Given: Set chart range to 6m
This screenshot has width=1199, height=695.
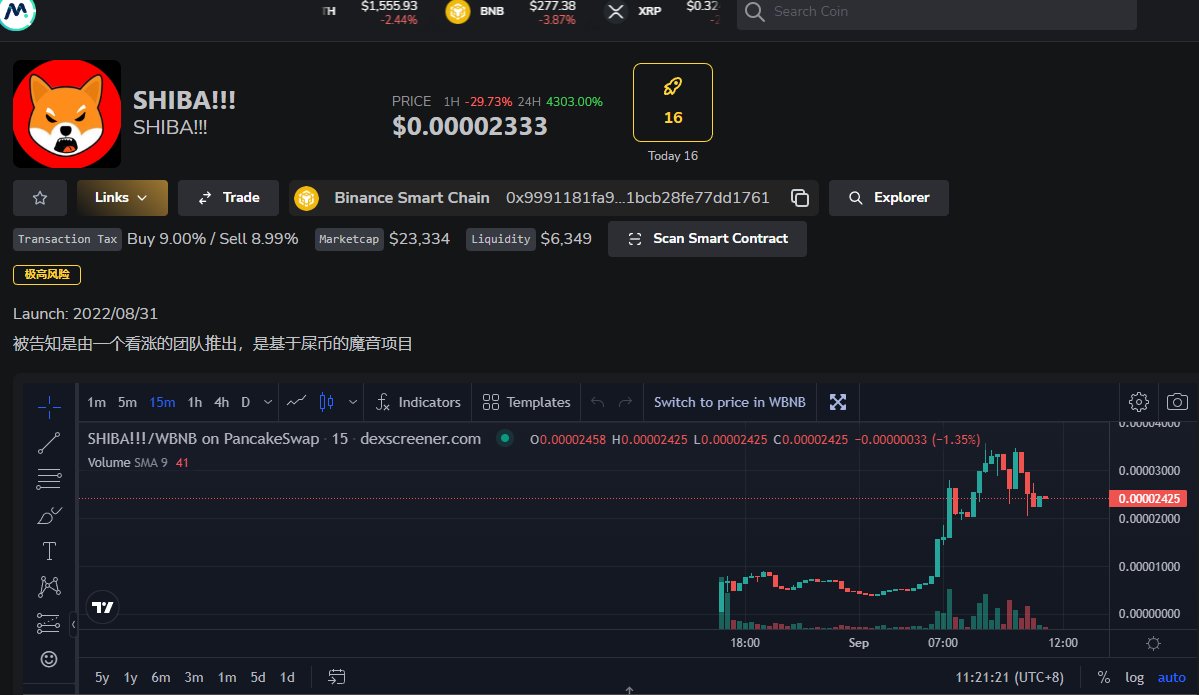Looking at the screenshot, I should [161, 677].
